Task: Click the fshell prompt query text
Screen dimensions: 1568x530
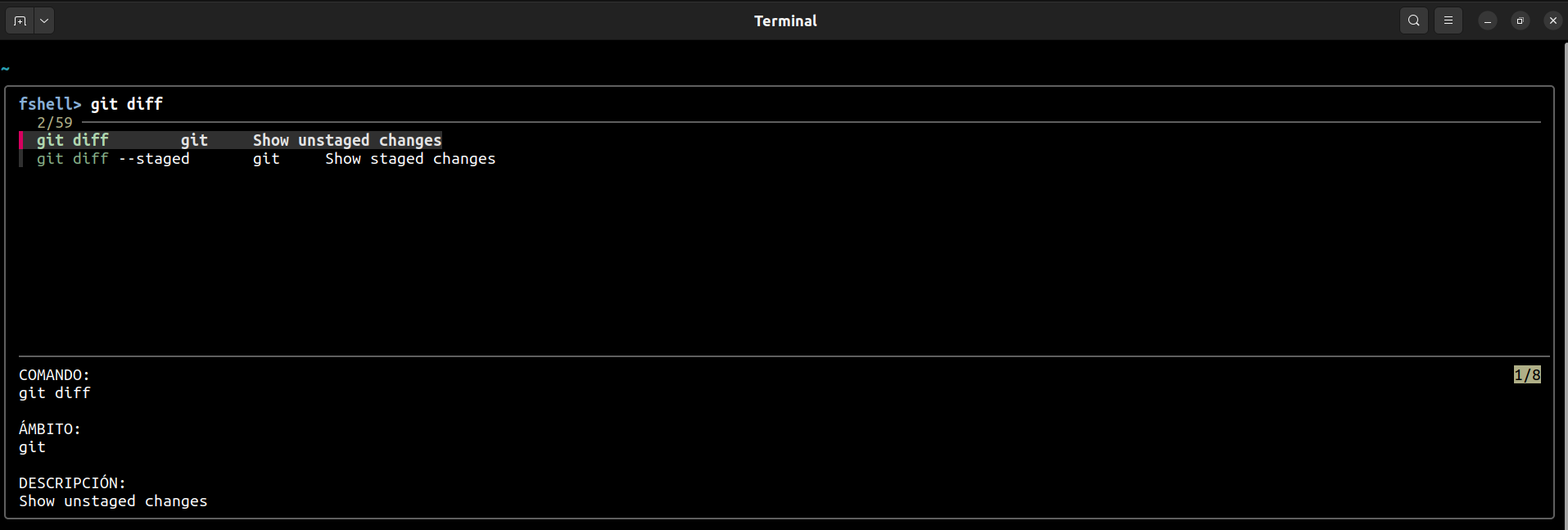Action: pos(127,104)
